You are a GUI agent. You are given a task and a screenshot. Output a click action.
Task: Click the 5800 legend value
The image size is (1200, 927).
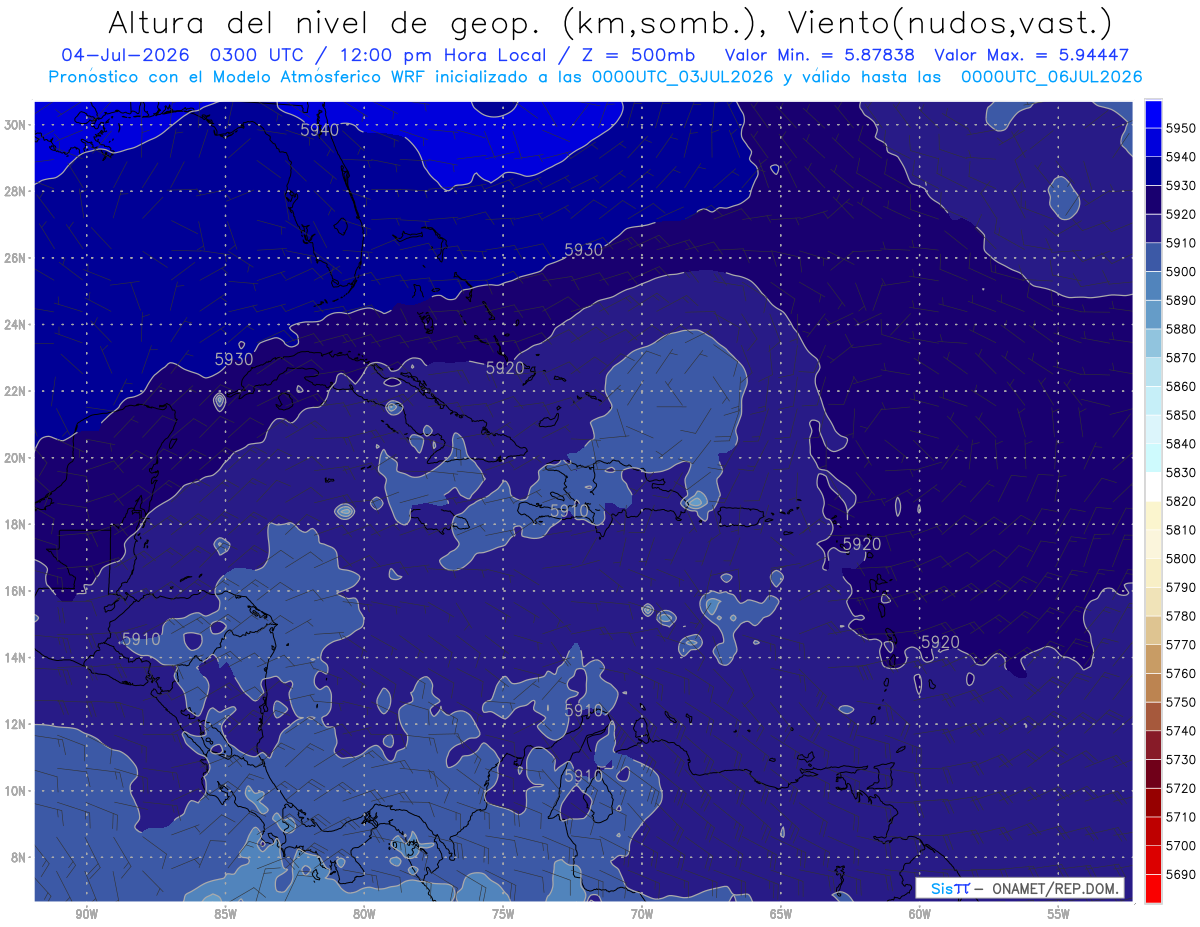pyautogui.click(x=1181, y=559)
